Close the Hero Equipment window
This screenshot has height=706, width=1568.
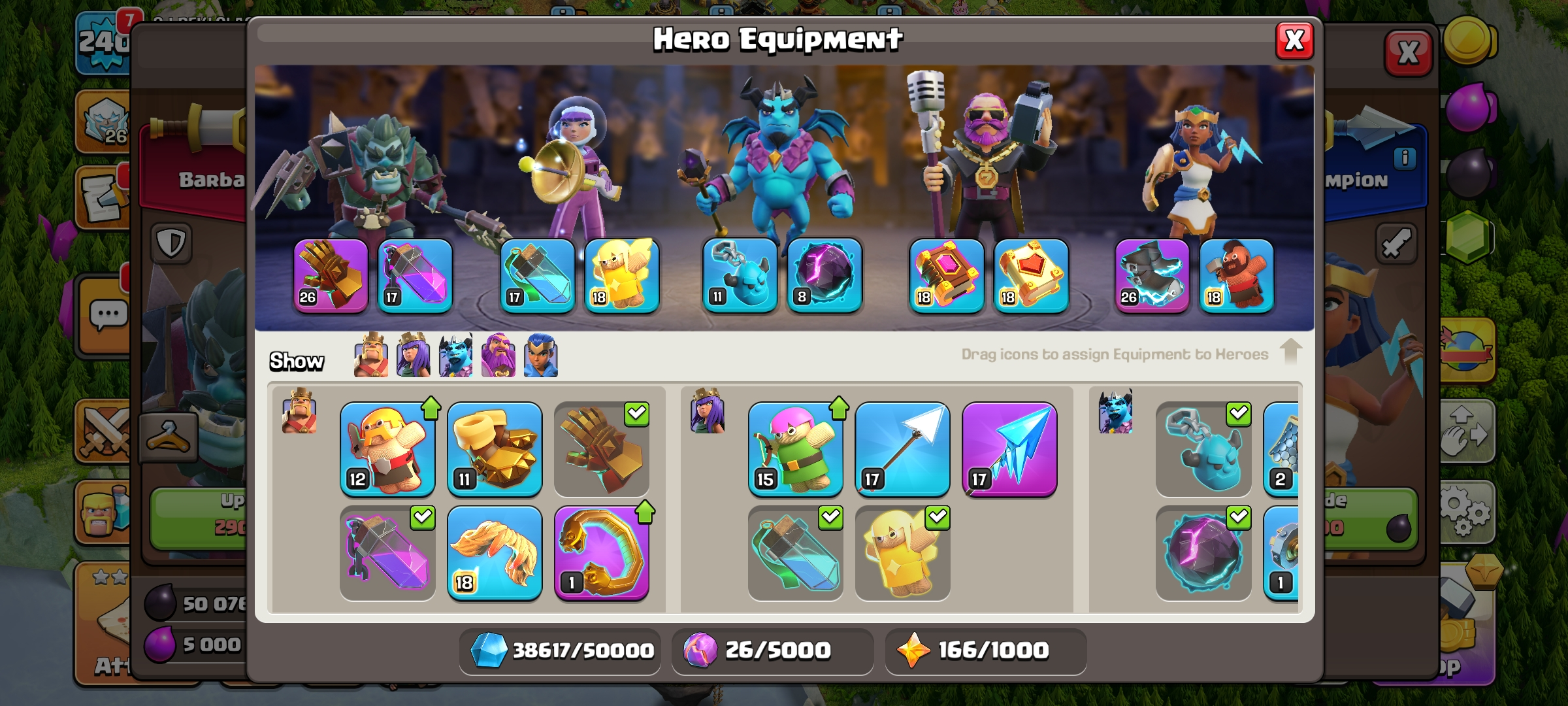[x=1294, y=41]
